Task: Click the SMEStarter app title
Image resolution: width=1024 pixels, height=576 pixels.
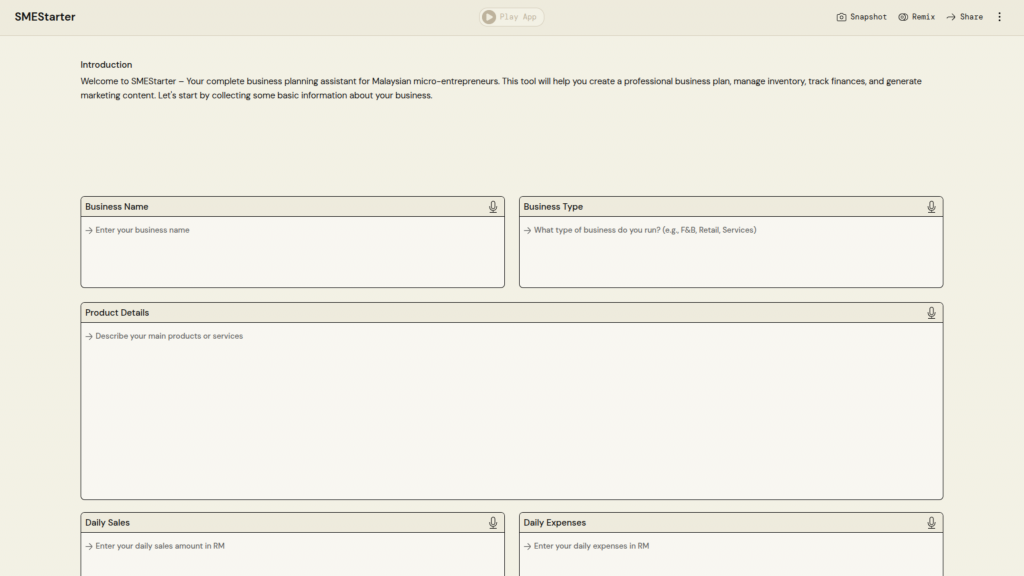Action: pos(45,17)
